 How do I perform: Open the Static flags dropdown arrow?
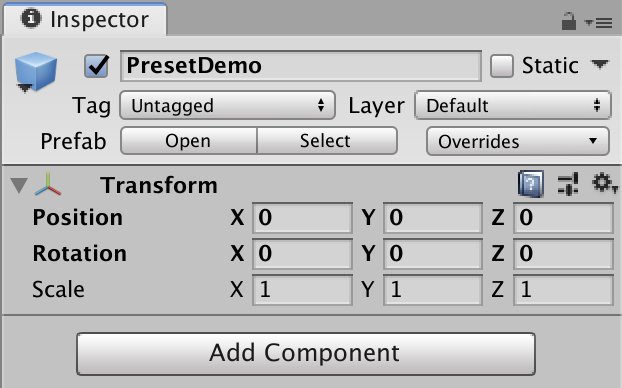[599, 64]
